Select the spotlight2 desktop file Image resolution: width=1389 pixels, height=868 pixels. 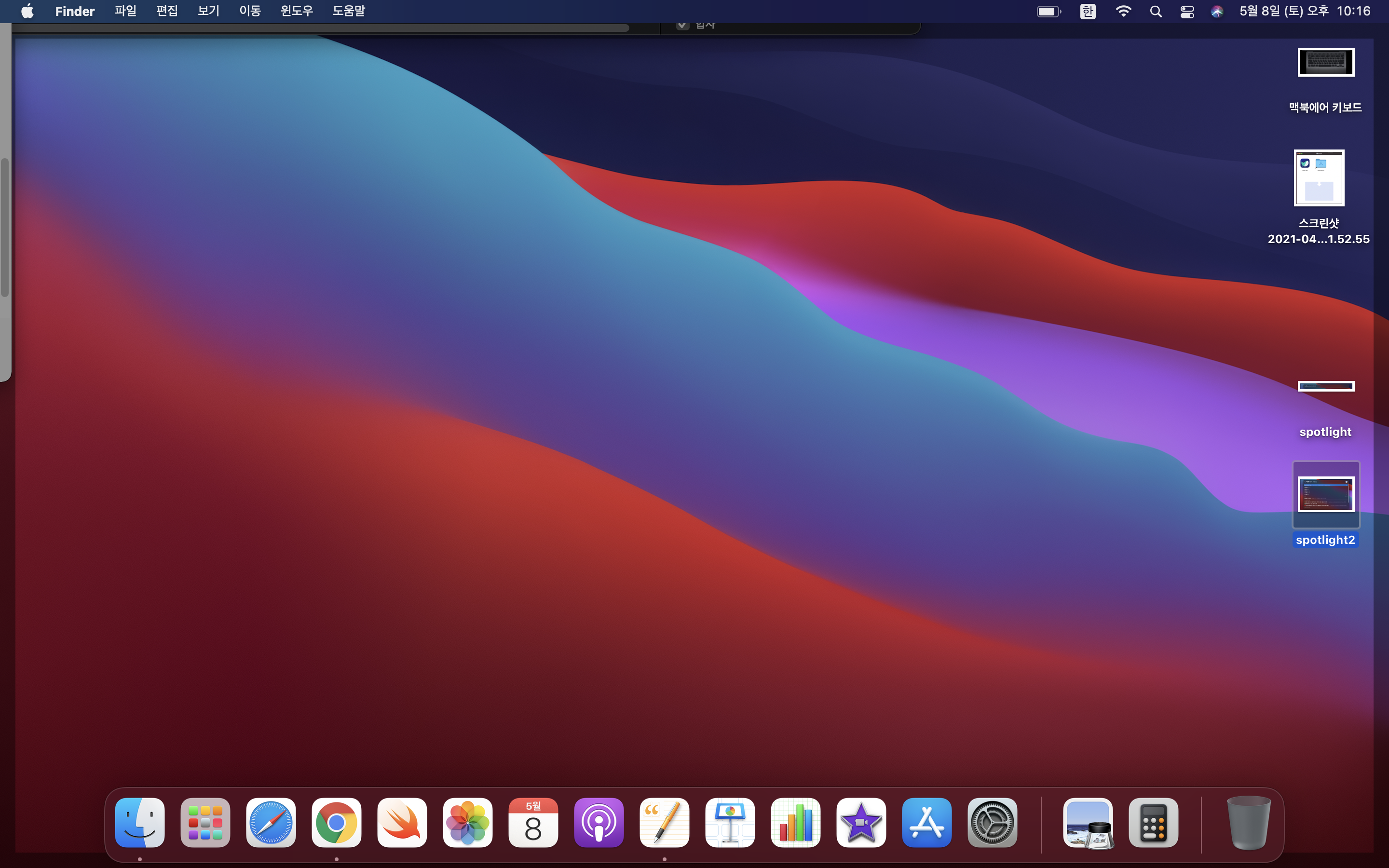point(1325,495)
